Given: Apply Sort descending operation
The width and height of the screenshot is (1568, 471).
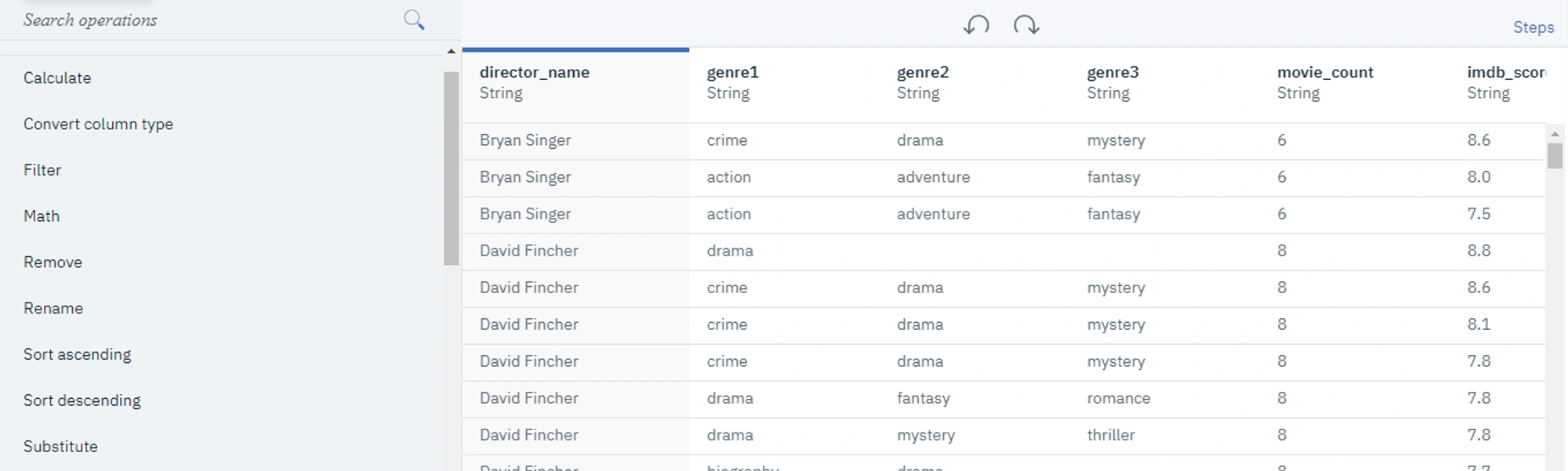Looking at the screenshot, I should tap(82, 400).
